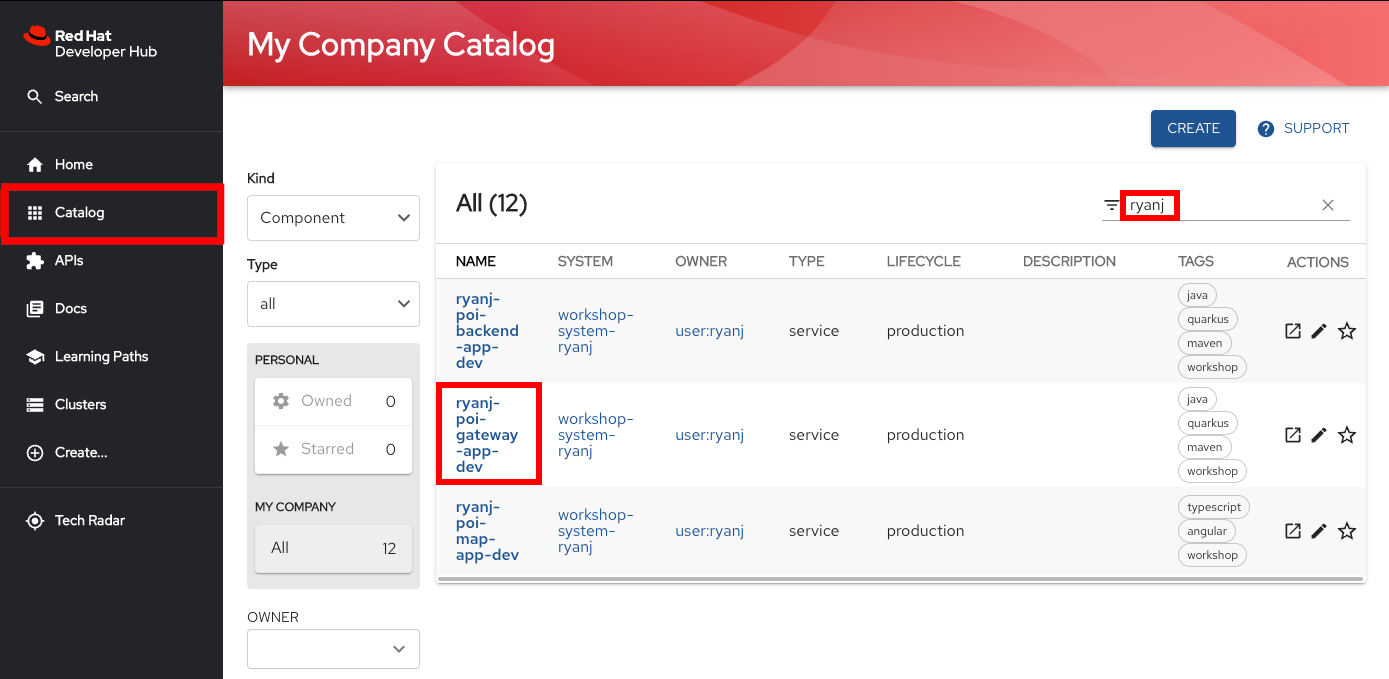Sort by the SYSTEM column header

(x=585, y=262)
